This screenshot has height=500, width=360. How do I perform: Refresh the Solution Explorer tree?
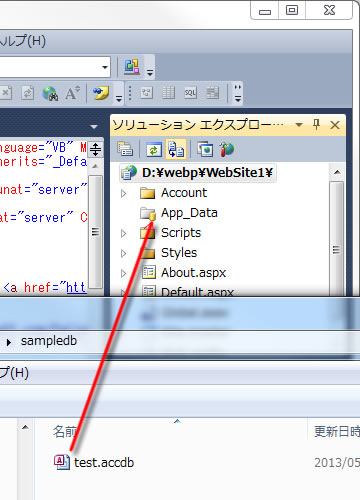[154, 149]
